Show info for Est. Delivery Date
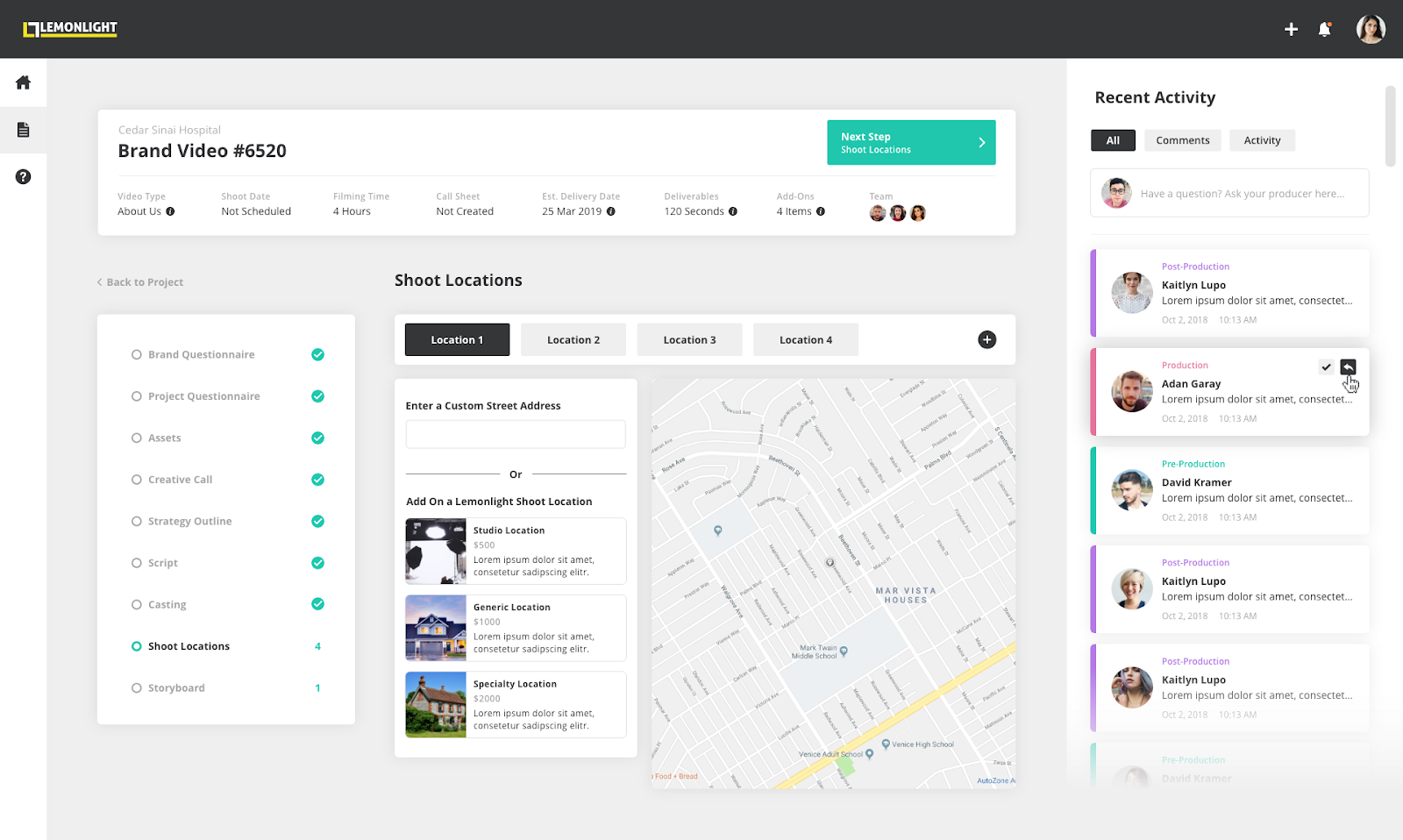Image resolution: width=1403 pixels, height=840 pixels. coord(611,211)
